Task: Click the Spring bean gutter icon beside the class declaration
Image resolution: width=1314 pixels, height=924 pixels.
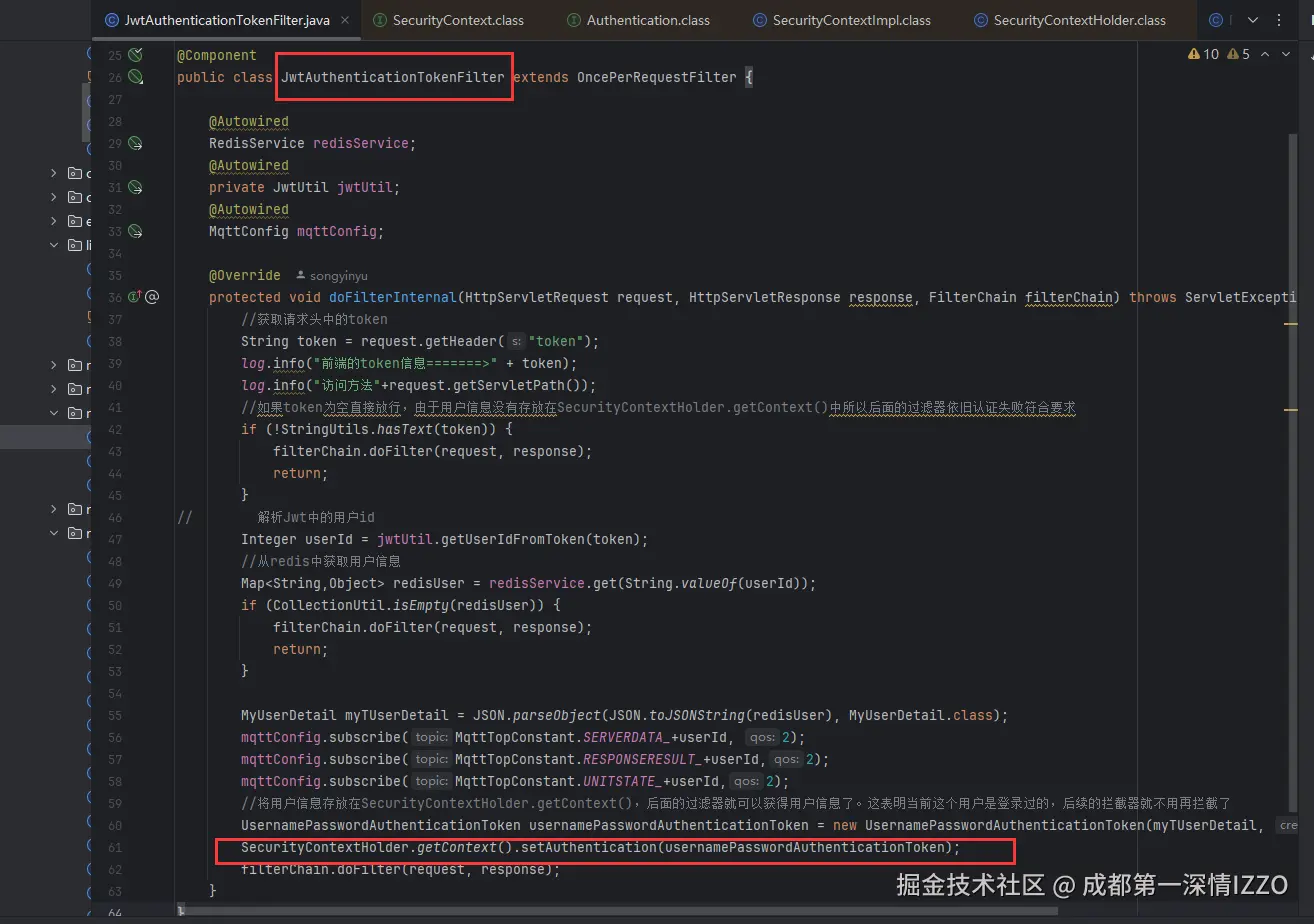Action: 135,77
